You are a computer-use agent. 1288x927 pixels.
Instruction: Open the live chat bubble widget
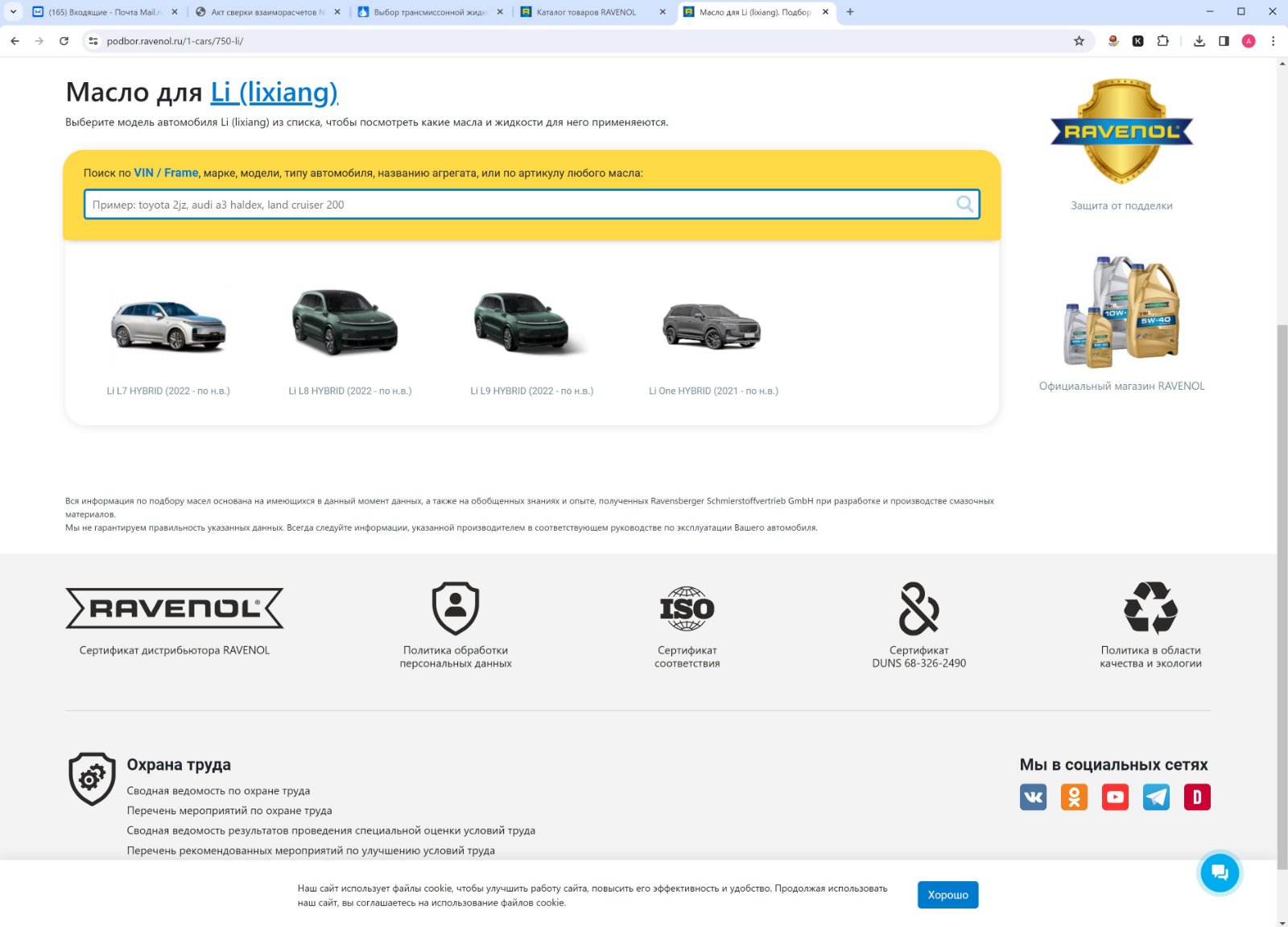click(x=1220, y=872)
